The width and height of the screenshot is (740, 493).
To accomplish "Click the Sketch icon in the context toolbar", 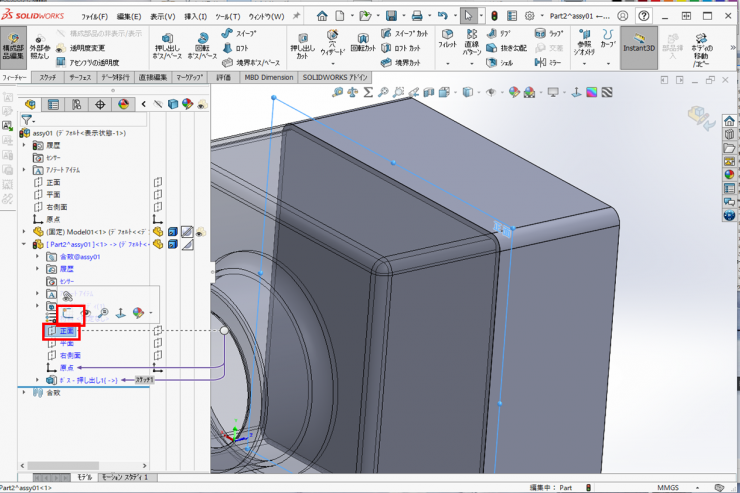I will [x=66, y=313].
